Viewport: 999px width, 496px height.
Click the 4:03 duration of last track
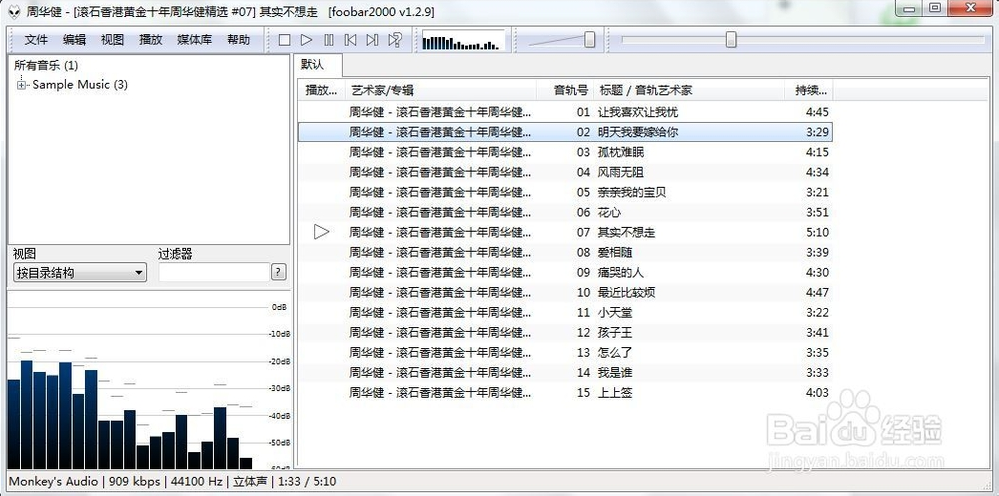(x=817, y=393)
